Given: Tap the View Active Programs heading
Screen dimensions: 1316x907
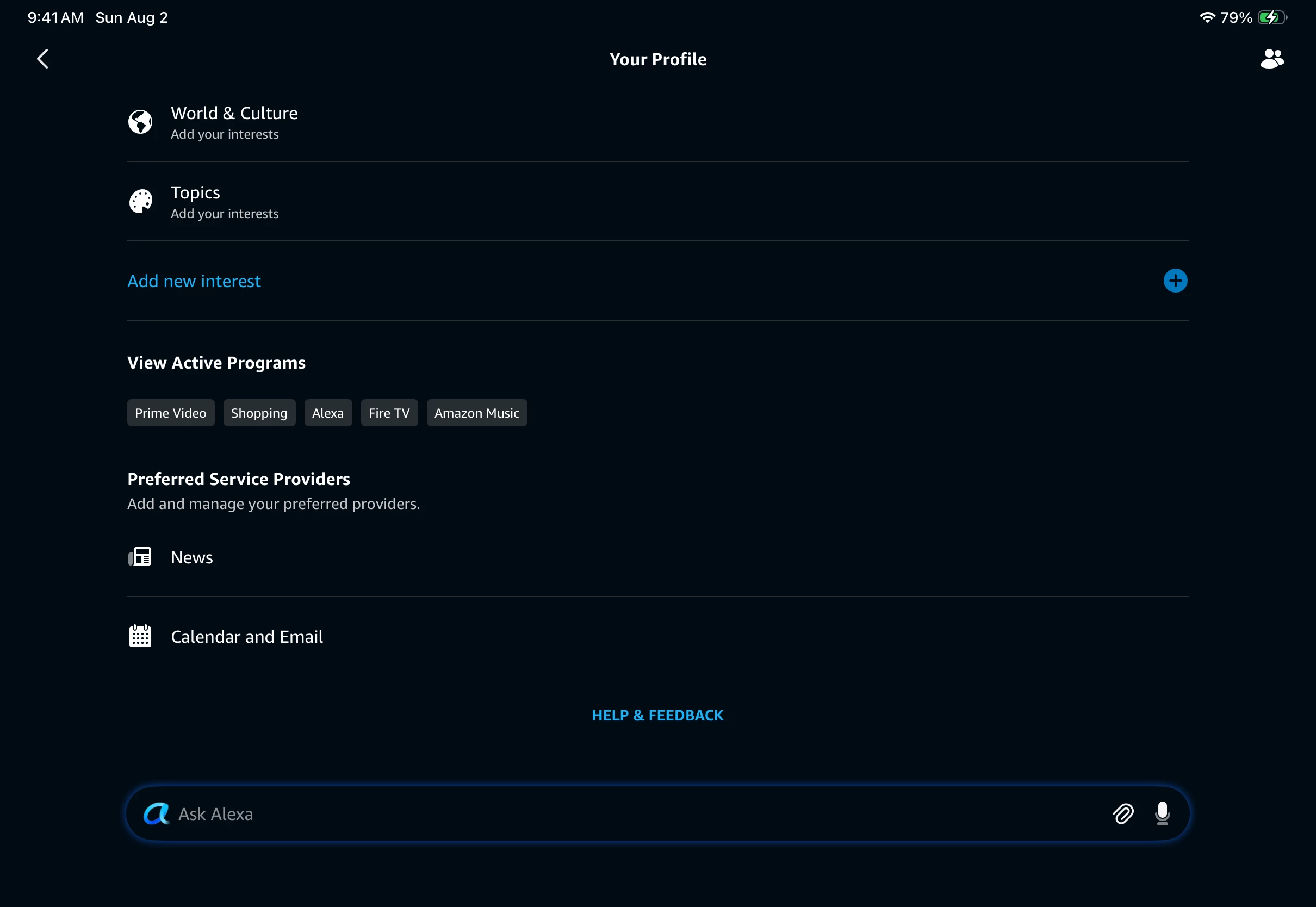Looking at the screenshot, I should (x=216, y=363).
